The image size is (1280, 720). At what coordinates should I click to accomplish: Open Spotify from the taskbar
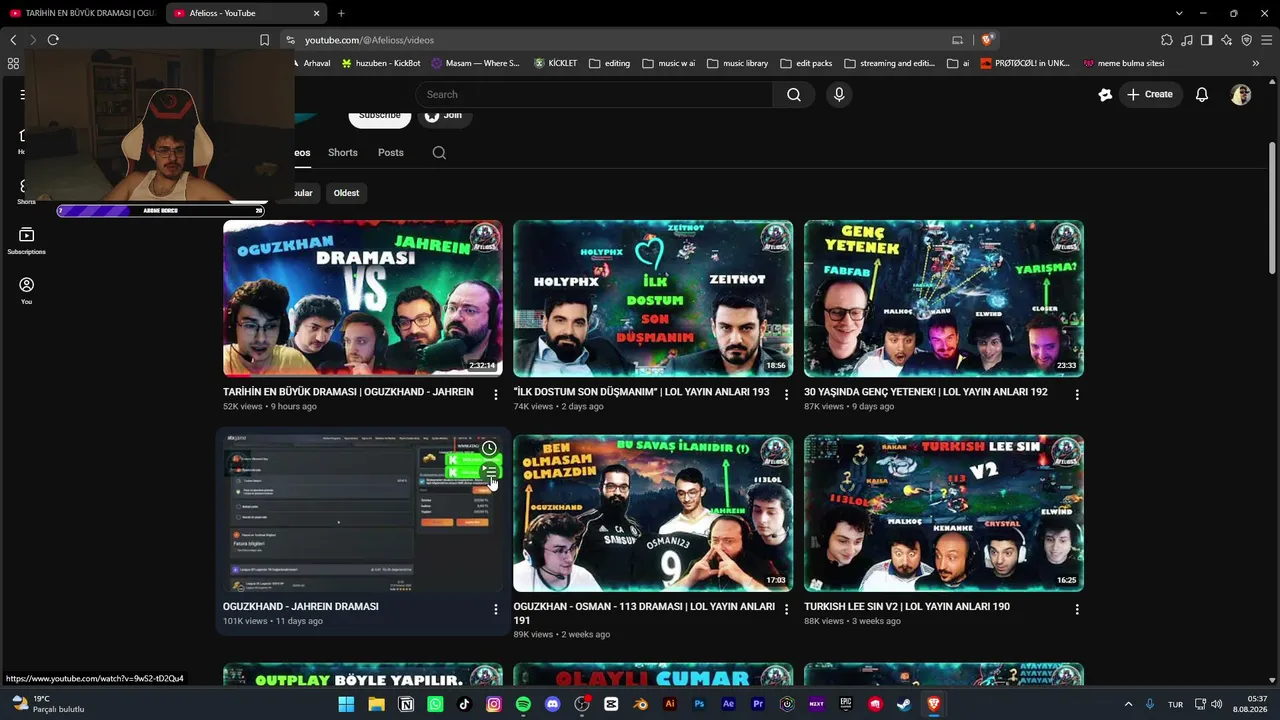tap(523, 704)
